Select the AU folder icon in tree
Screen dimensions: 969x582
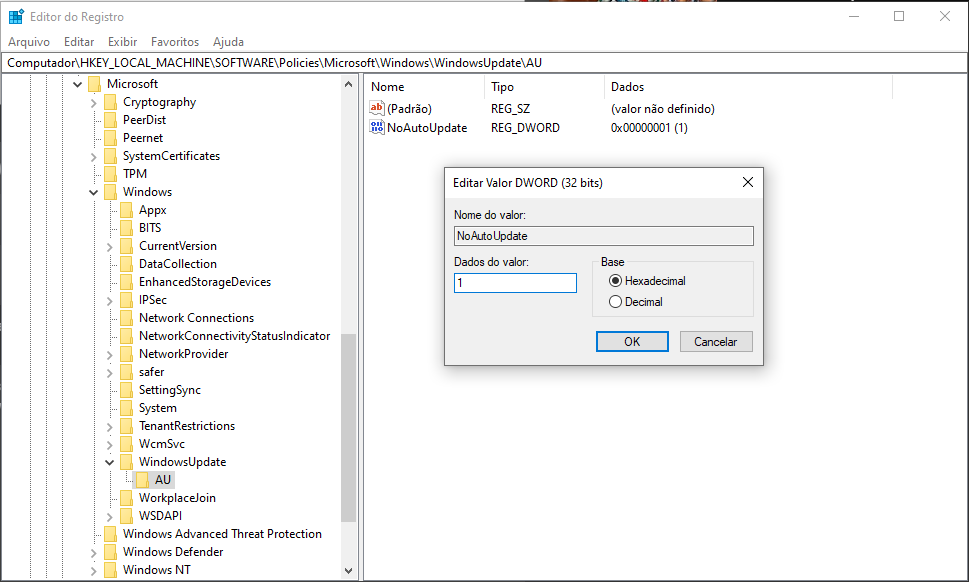tap(142, 480)
